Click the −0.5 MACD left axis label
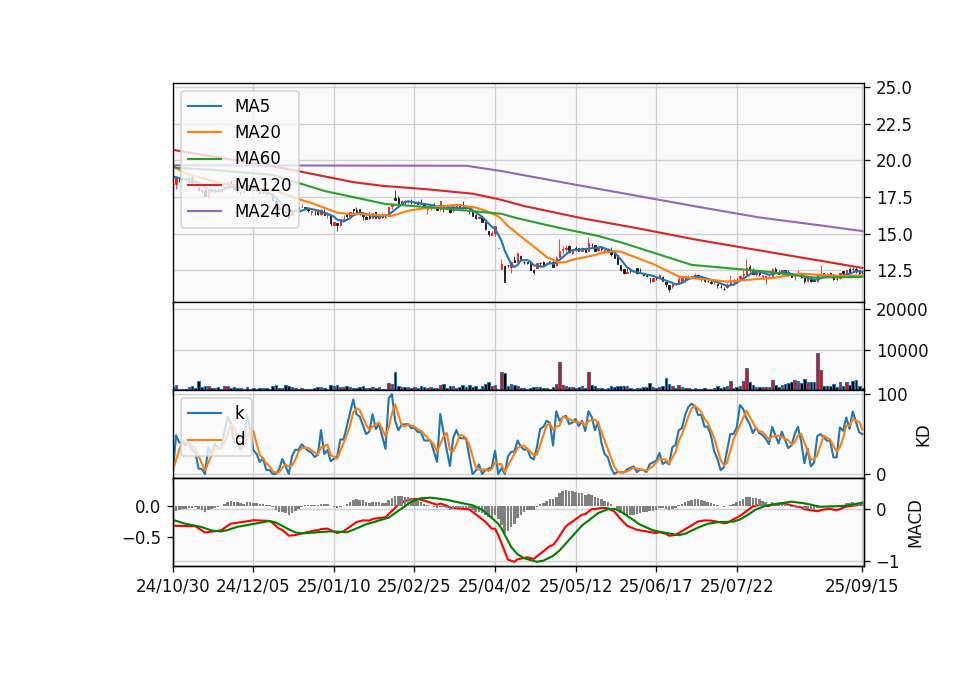Viewport: 960px width, 690px height. coord(141,538)
